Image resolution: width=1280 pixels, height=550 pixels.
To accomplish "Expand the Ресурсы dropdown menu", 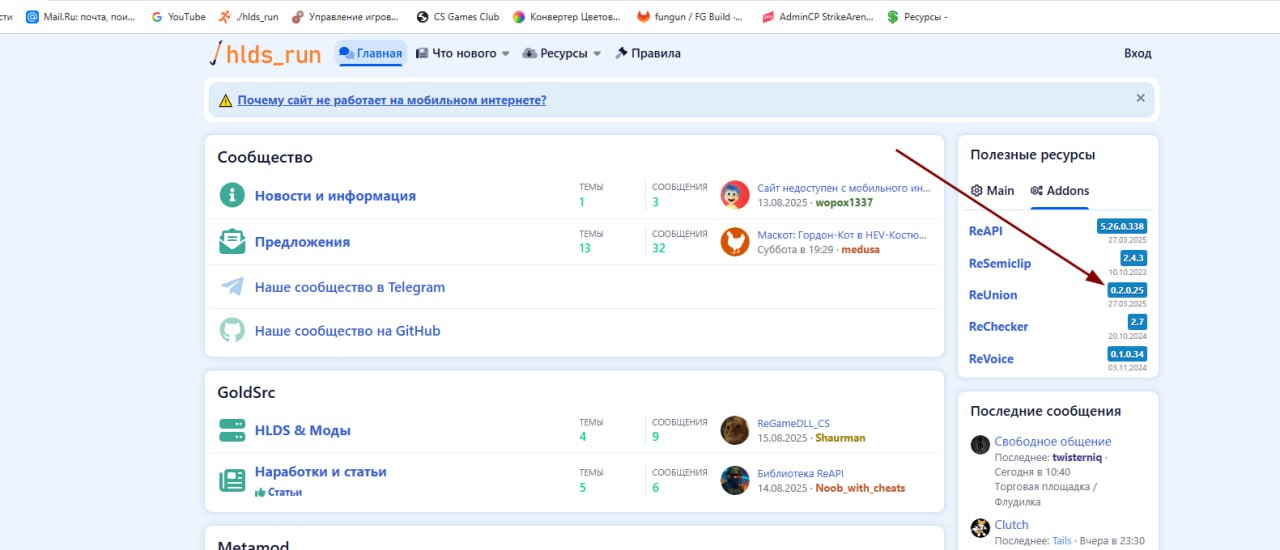I will tap(597, 54).
